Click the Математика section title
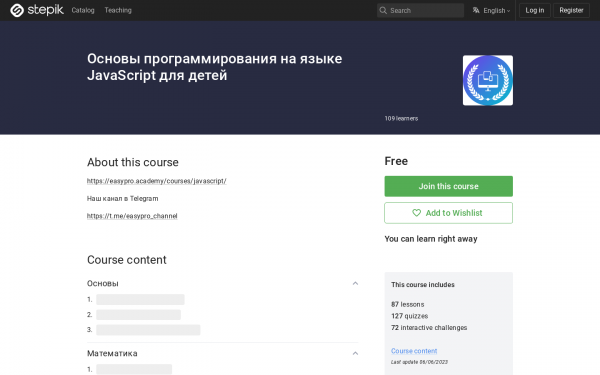600x375 pixels. (112, 353)
